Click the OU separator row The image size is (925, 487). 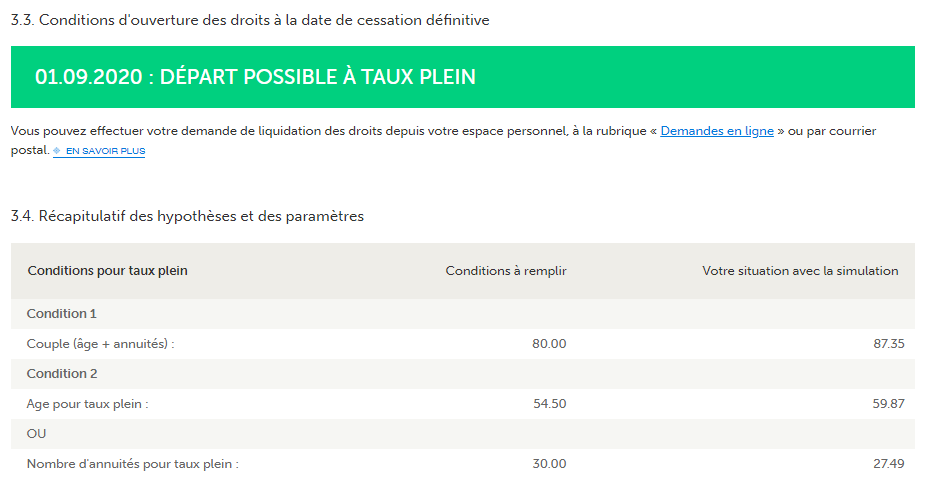[462, 434]
